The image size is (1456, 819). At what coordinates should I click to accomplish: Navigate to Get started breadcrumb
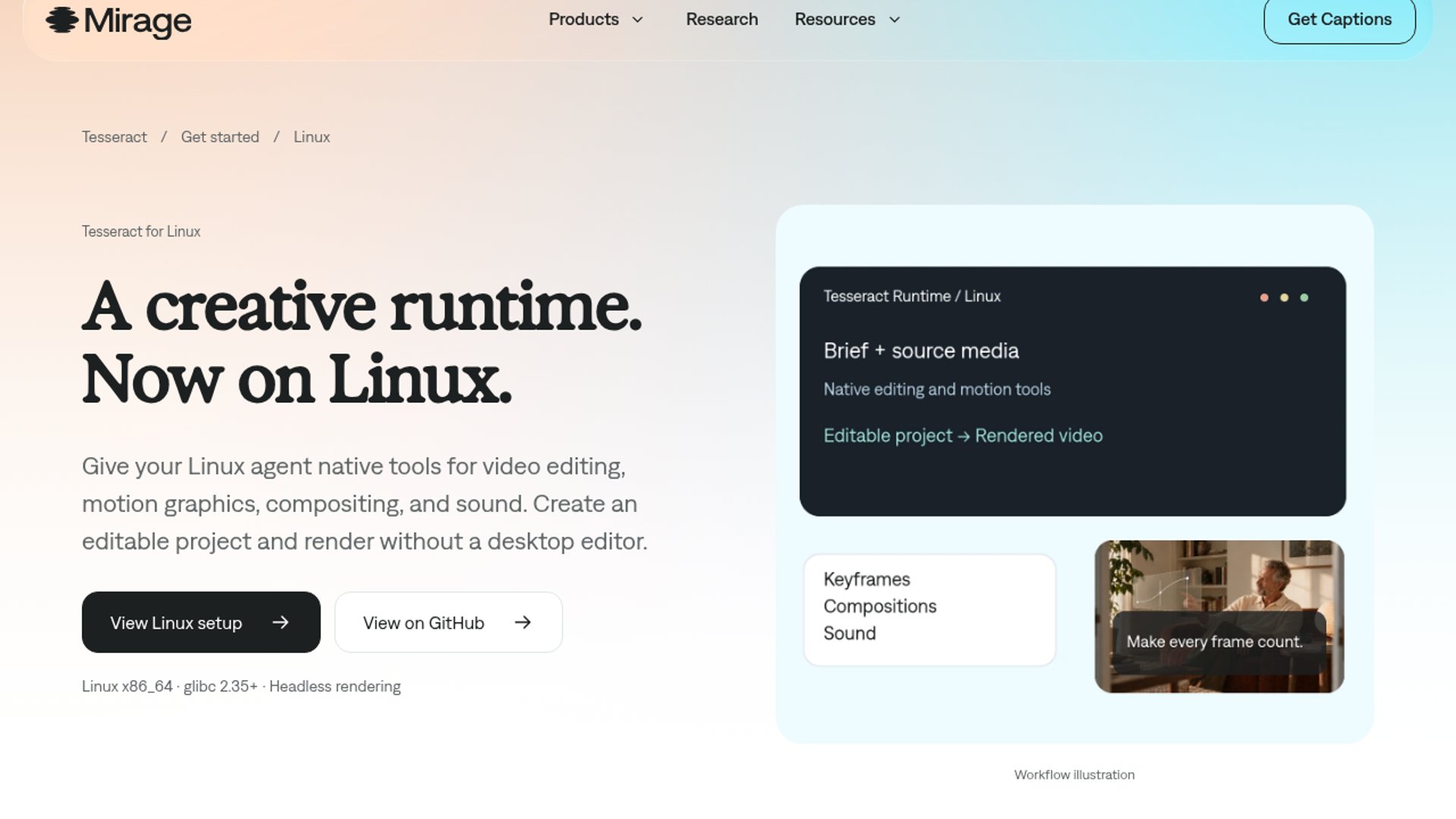220,137
